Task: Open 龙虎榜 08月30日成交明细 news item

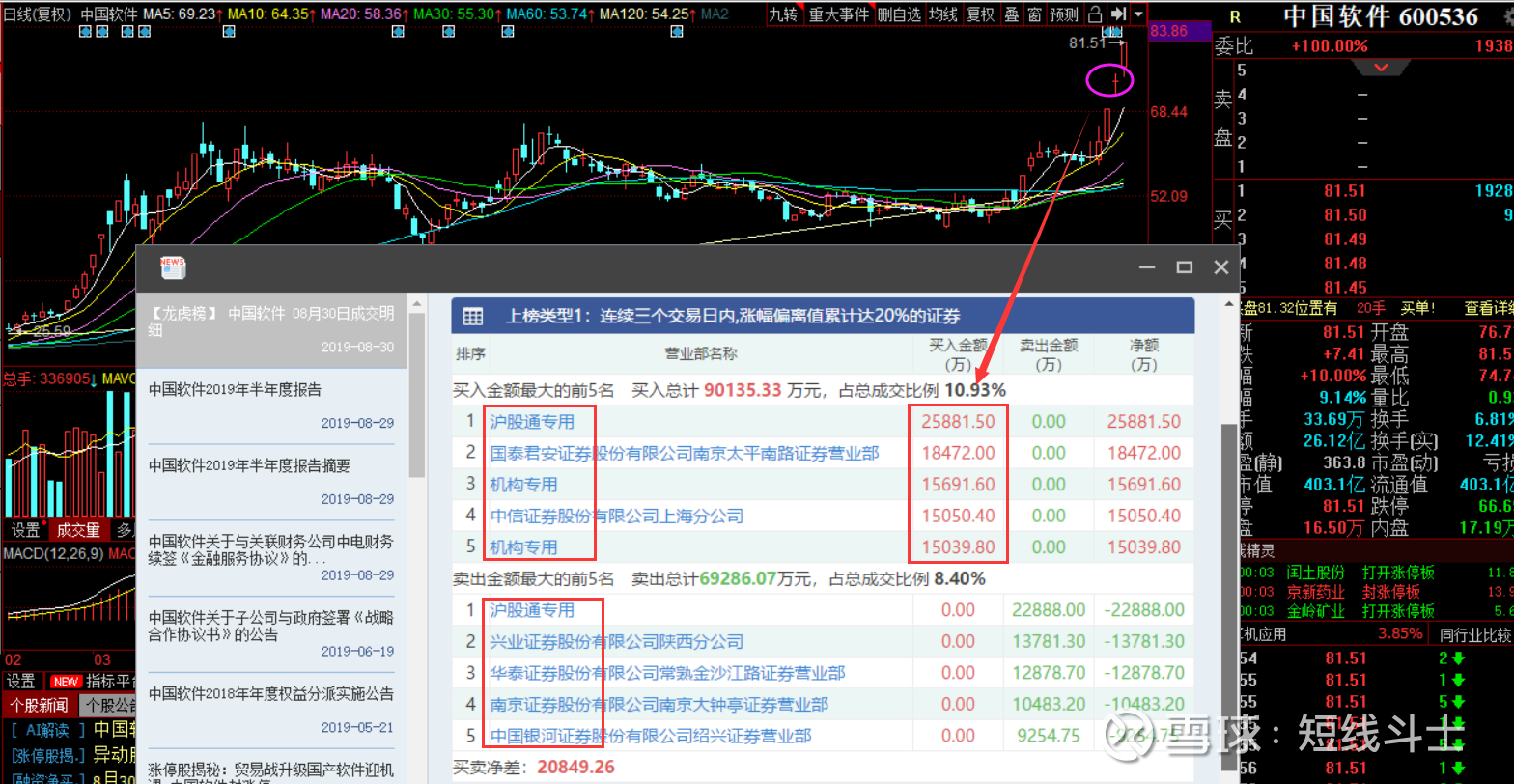Action: coord(271,329)
